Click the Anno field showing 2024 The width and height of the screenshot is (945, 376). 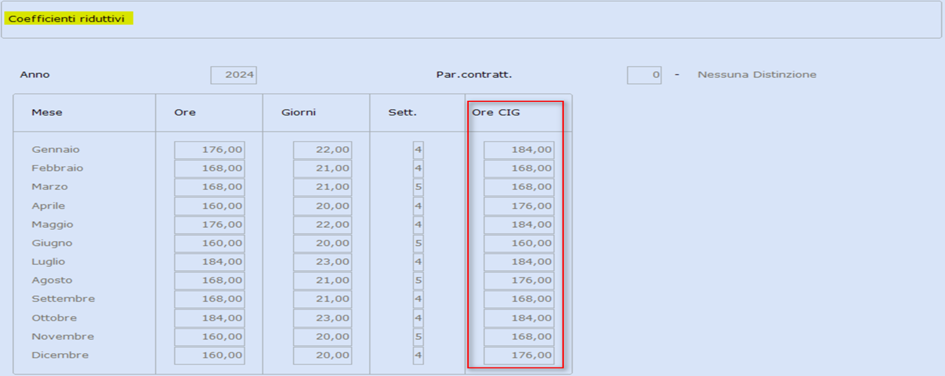[234, 75]
